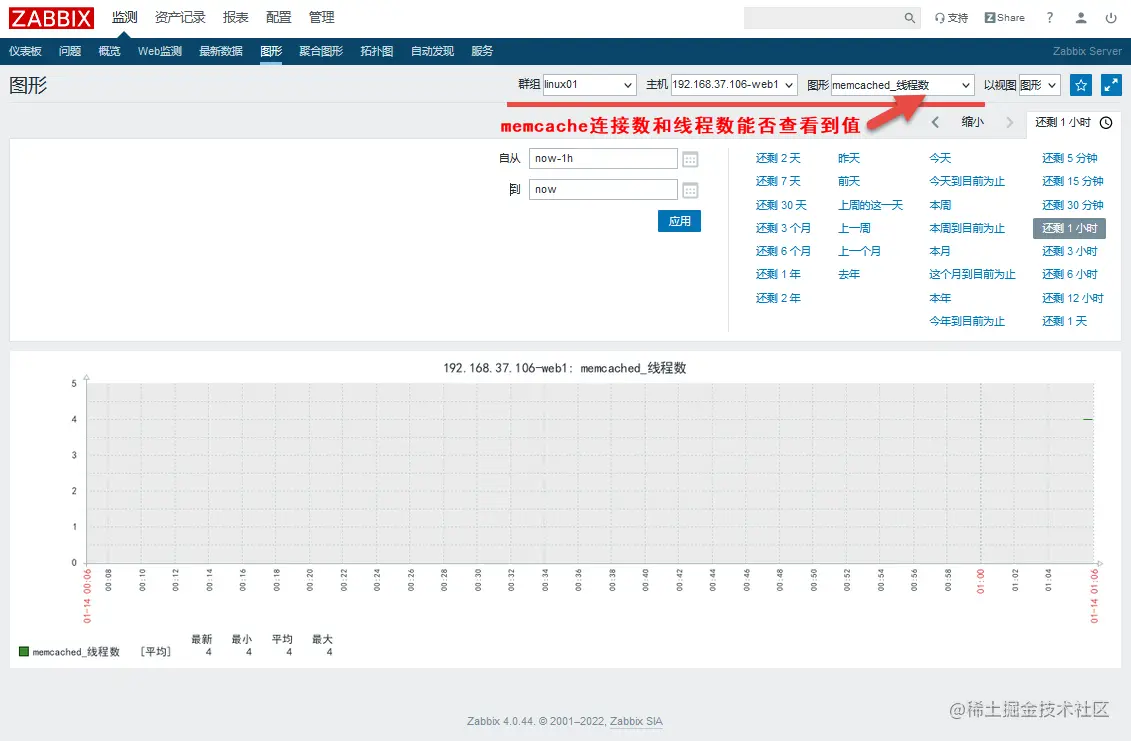Select 还剩 3 个月 time range
Image resolution: width=1131 pixels, height=741 pixels.
pos(783,228)
